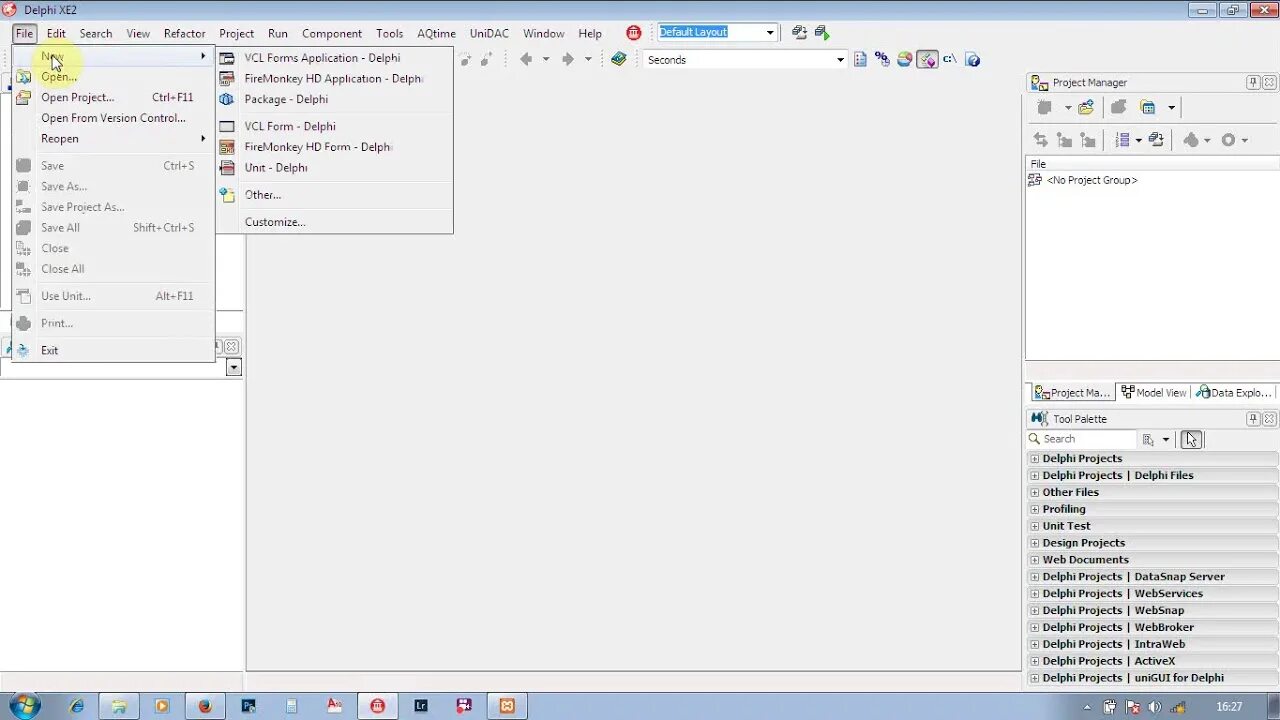Image resolution: width=1280 pixels, height=720 pixels.
Task: Click the Save Desktop layout icon
Action: (x=799, y=33)
